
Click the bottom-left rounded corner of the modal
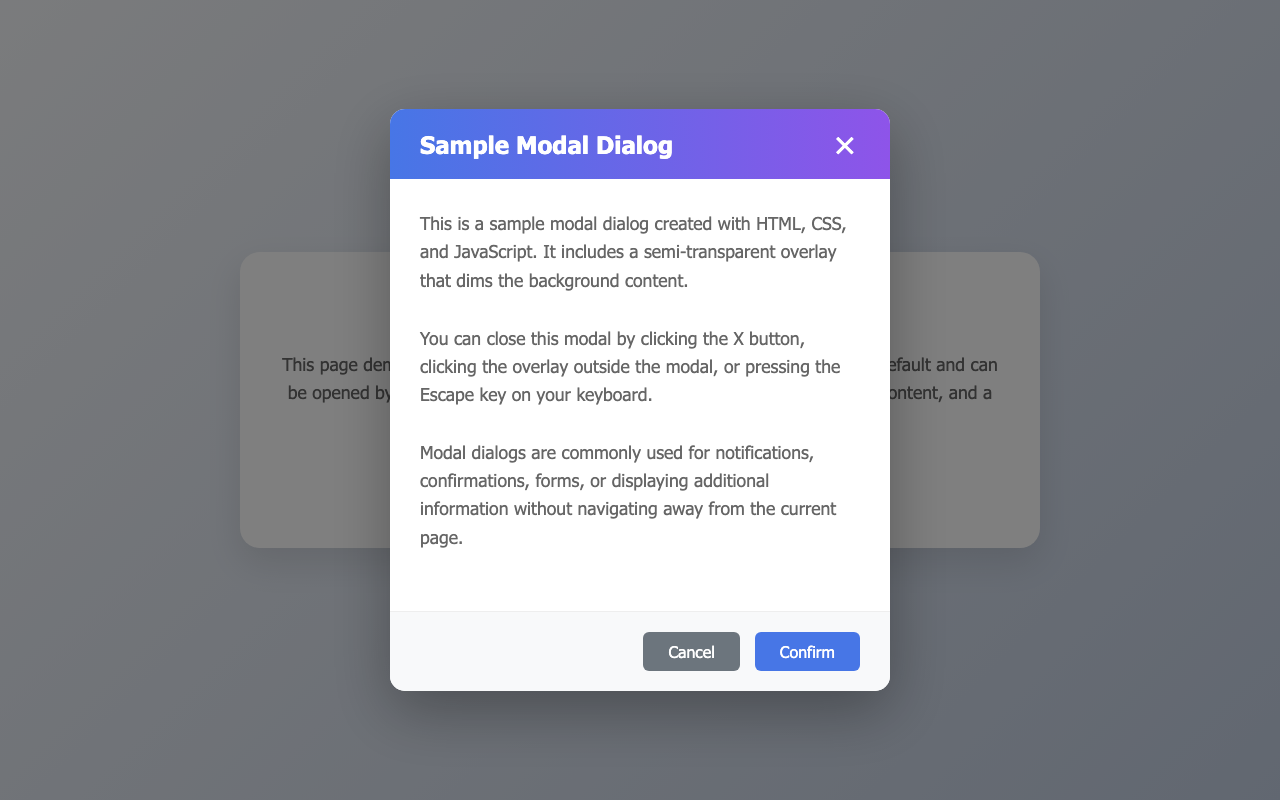coord(398,682)
